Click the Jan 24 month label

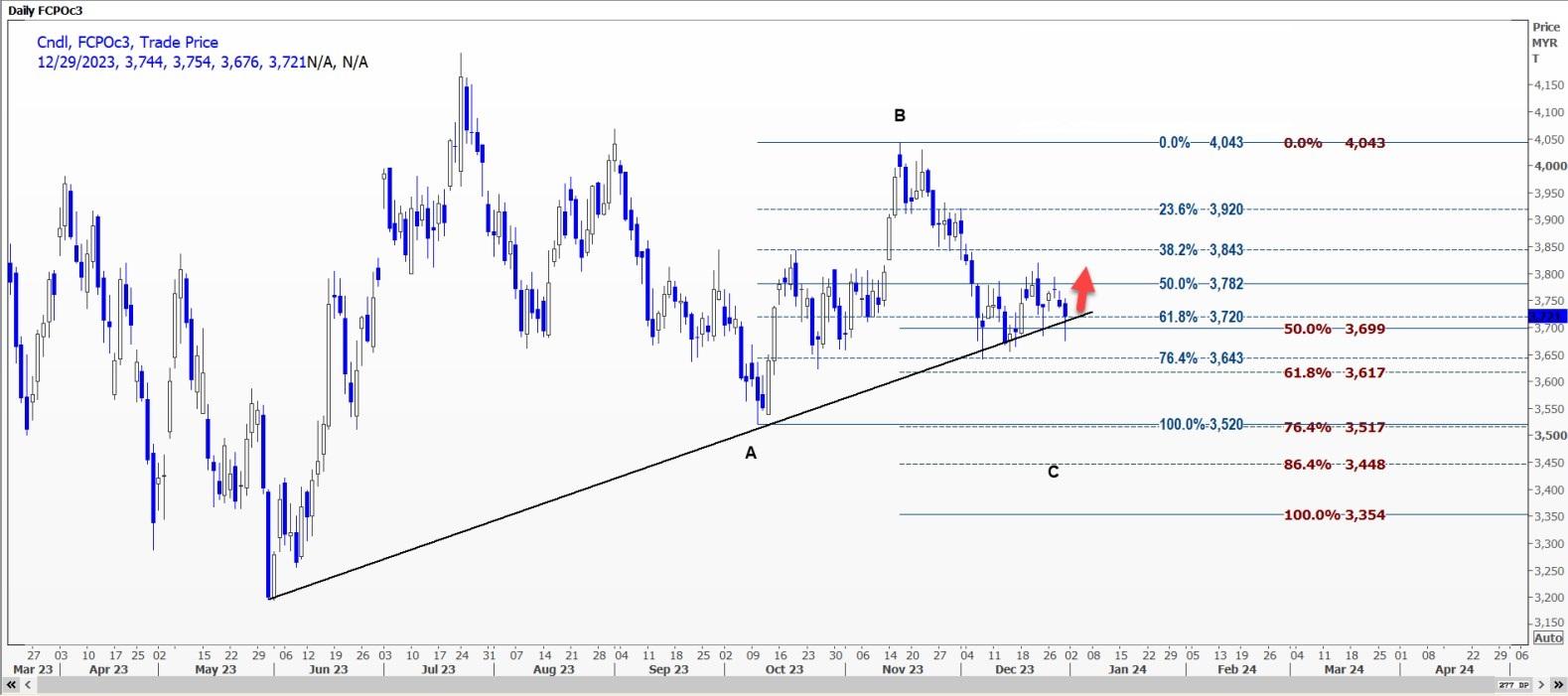tap(1127, 669)
